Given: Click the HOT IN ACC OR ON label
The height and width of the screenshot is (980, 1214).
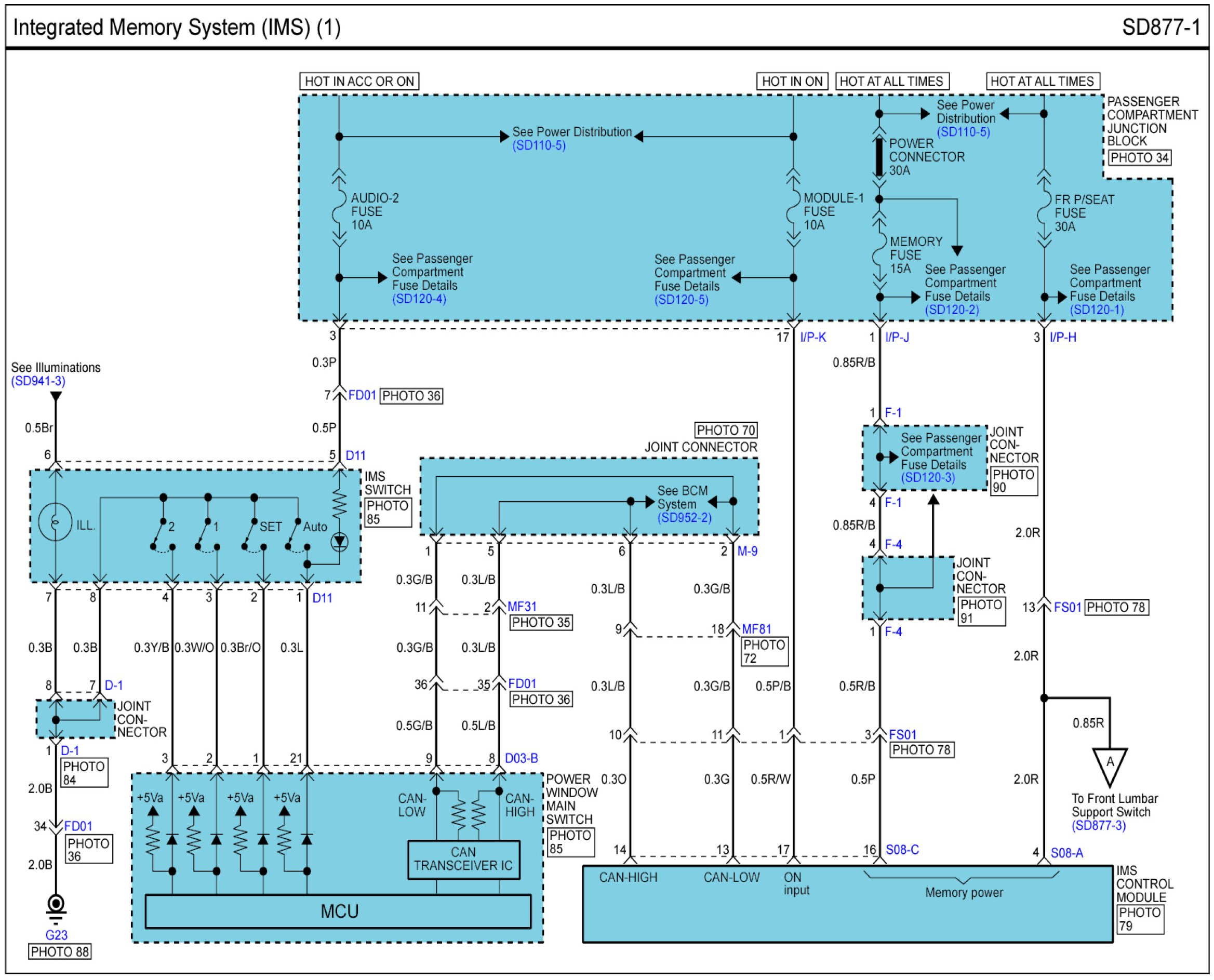Looking at the screenshot, I should coord(359,82).
